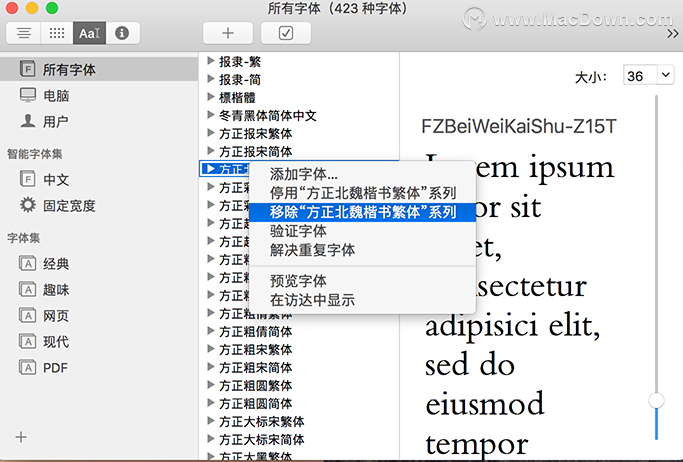The width and height of the screenshot is (683, 462).
Task: Click the preview size slider knob
Action: (x=656, y=401)
